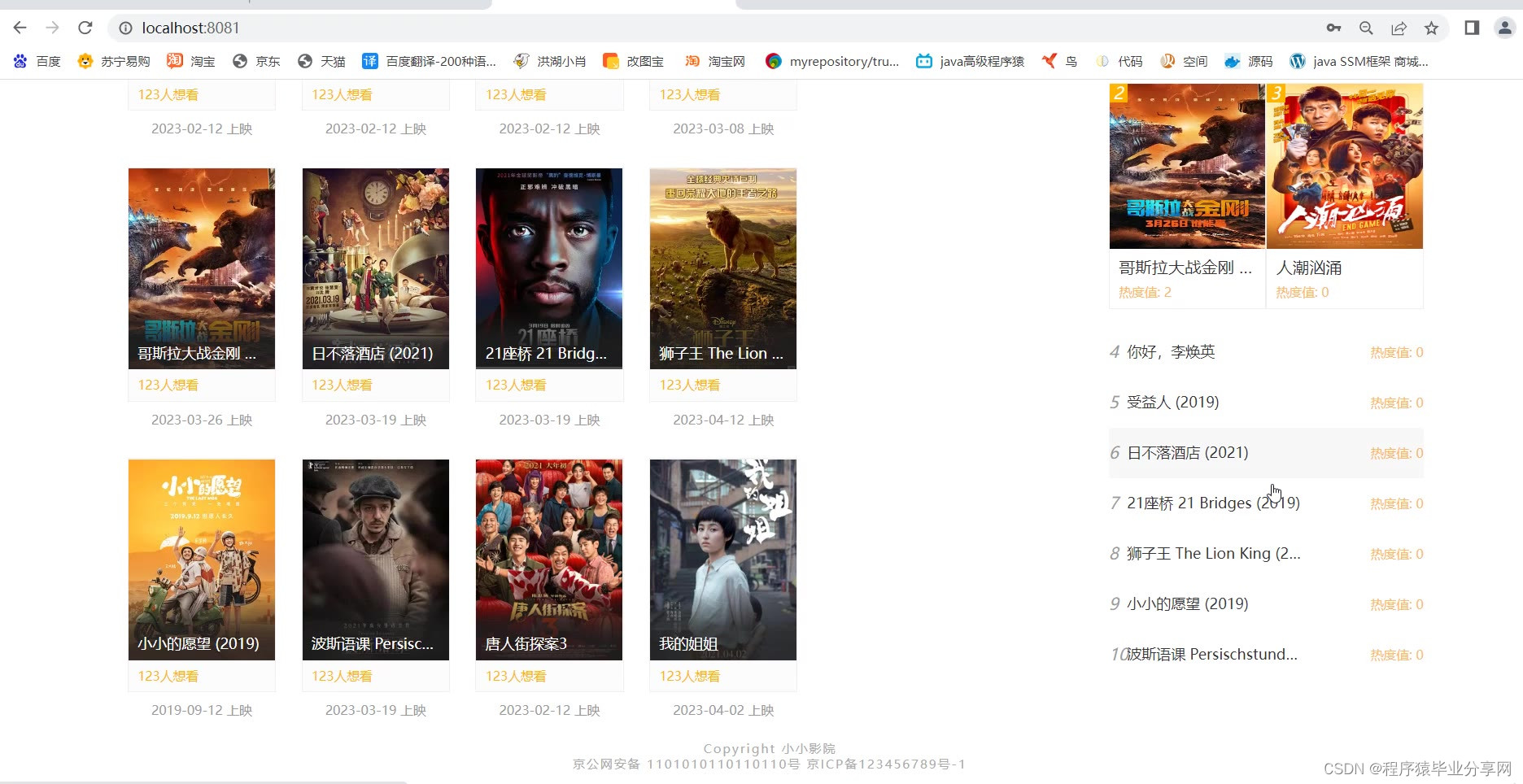
Task: Open rank 2 哥斯拉大战金刚 poster in ranking
Action: click(x=1187, y=166)
